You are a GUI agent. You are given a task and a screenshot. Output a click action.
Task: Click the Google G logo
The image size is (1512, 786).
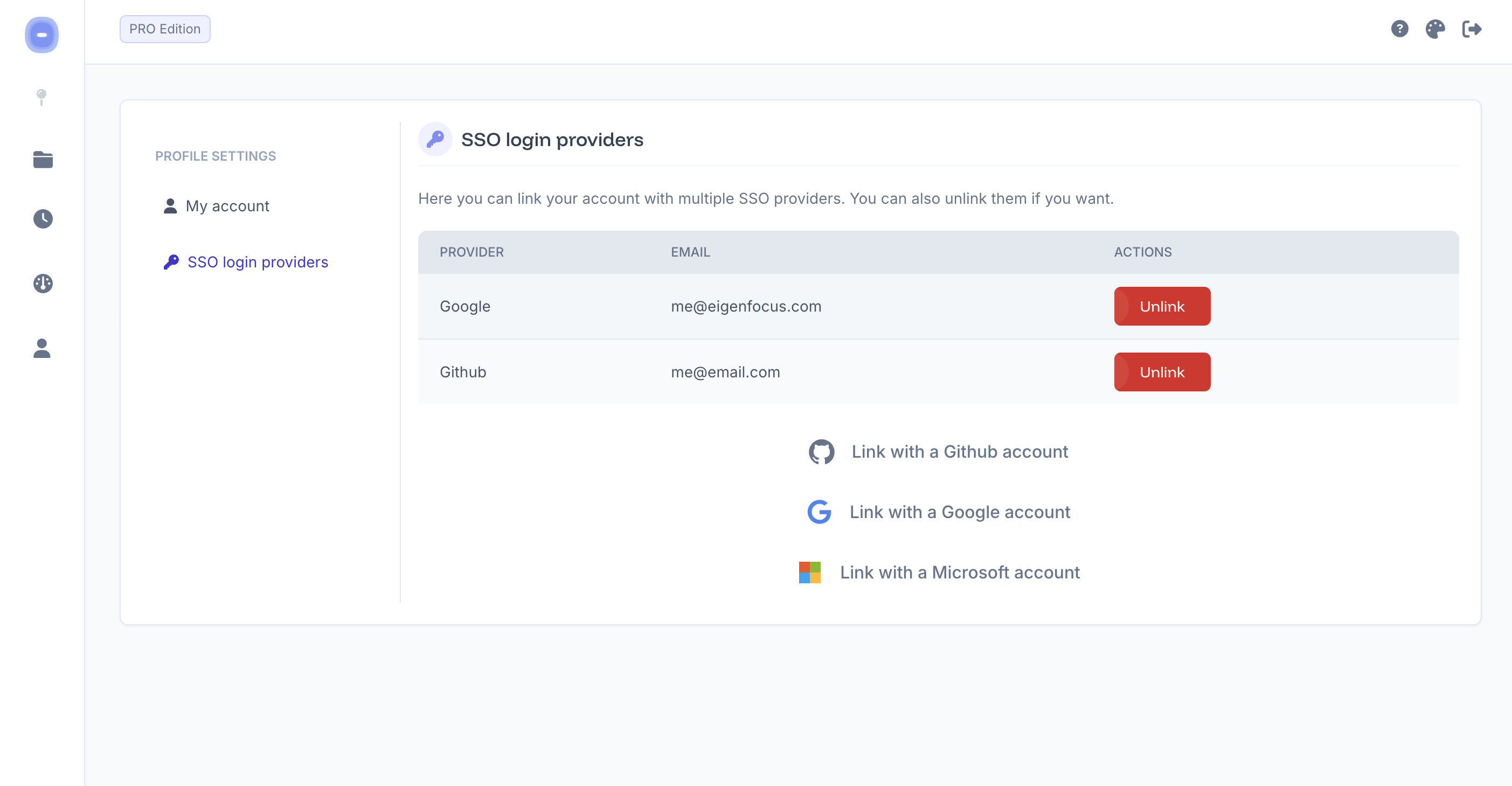click(x=820, y=512)
